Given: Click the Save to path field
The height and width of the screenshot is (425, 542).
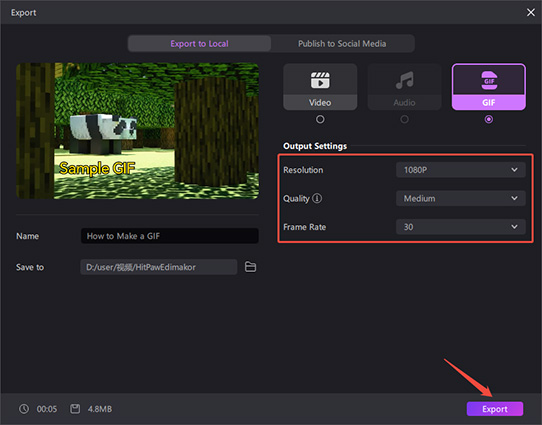Looking at the screenshot, I should 159,267.
